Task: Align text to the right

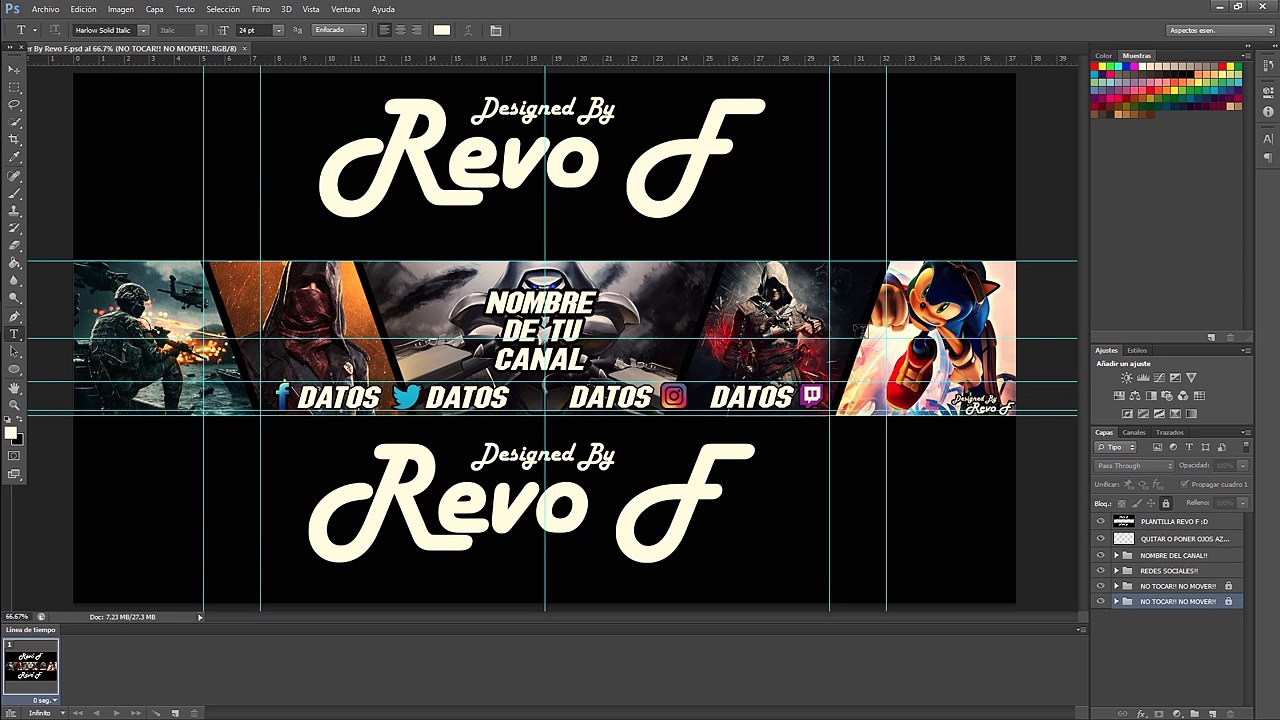Action: pos(417,30)
